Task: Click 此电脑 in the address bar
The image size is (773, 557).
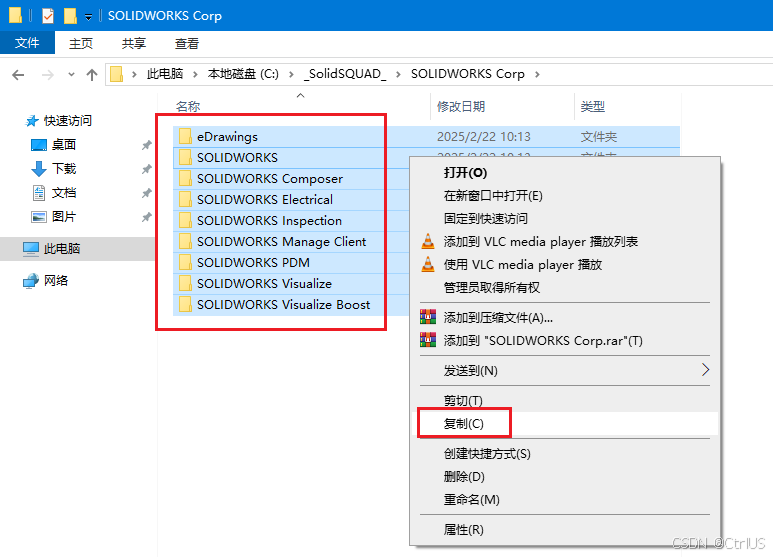Action: point(165,74)
